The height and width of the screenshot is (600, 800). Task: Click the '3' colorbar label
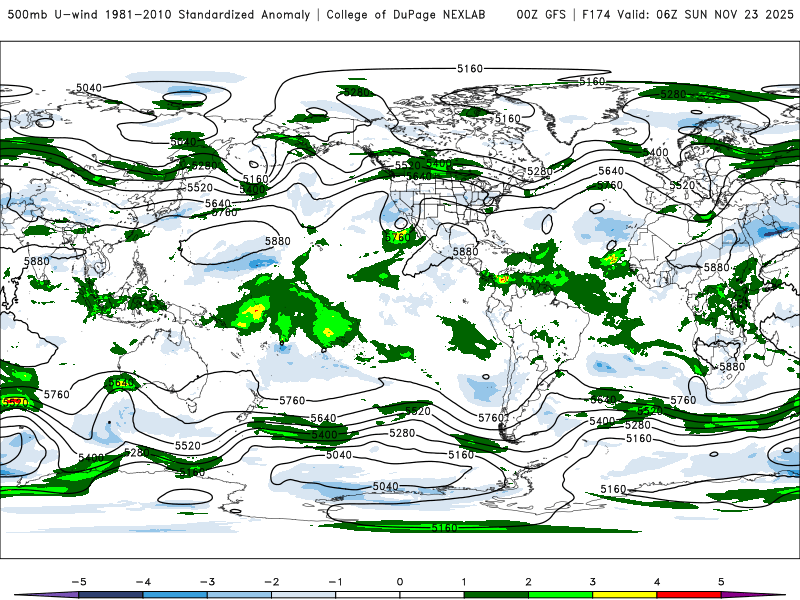point(592,582)
